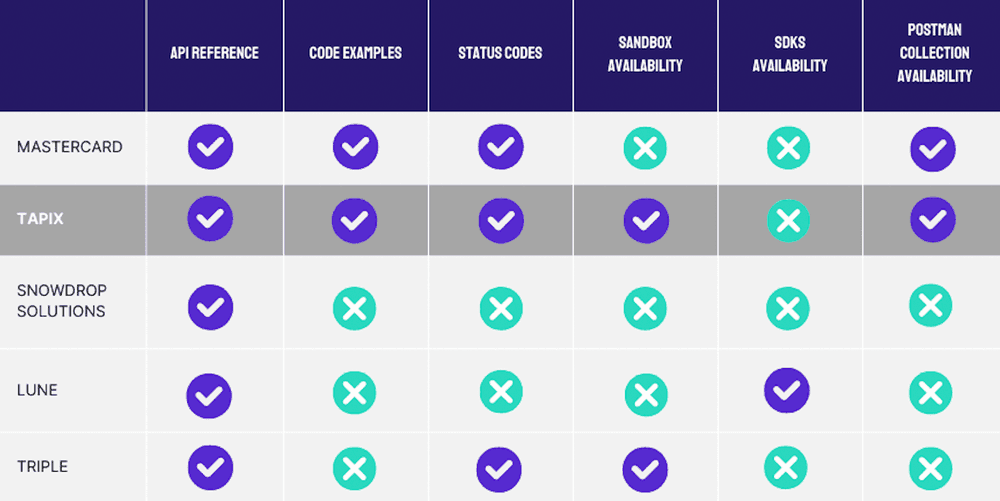Click Snowdrop Solutions' Postman Collection cross icon
1000x501 pixels.
[931, 306]
